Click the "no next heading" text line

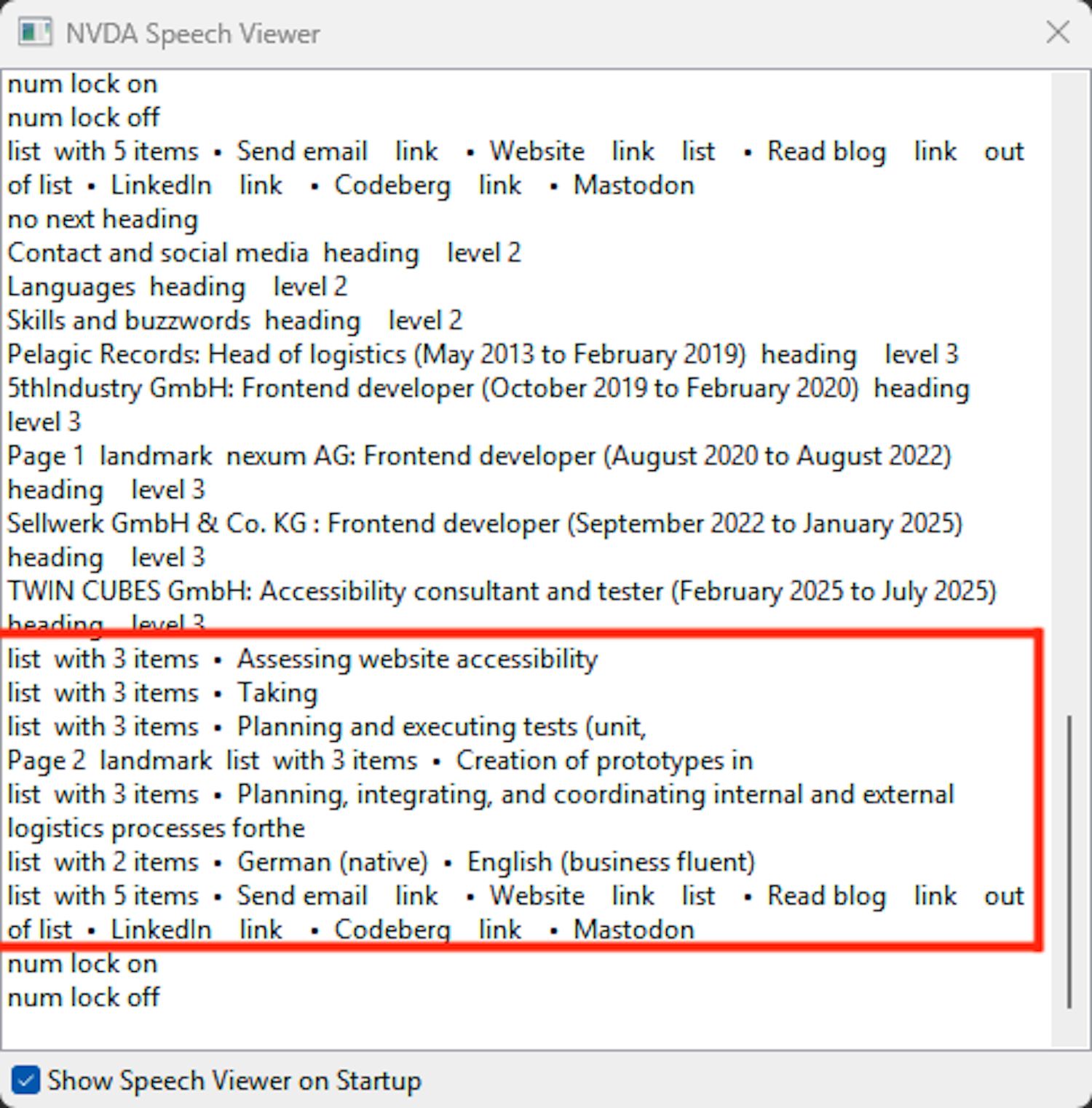103,219
